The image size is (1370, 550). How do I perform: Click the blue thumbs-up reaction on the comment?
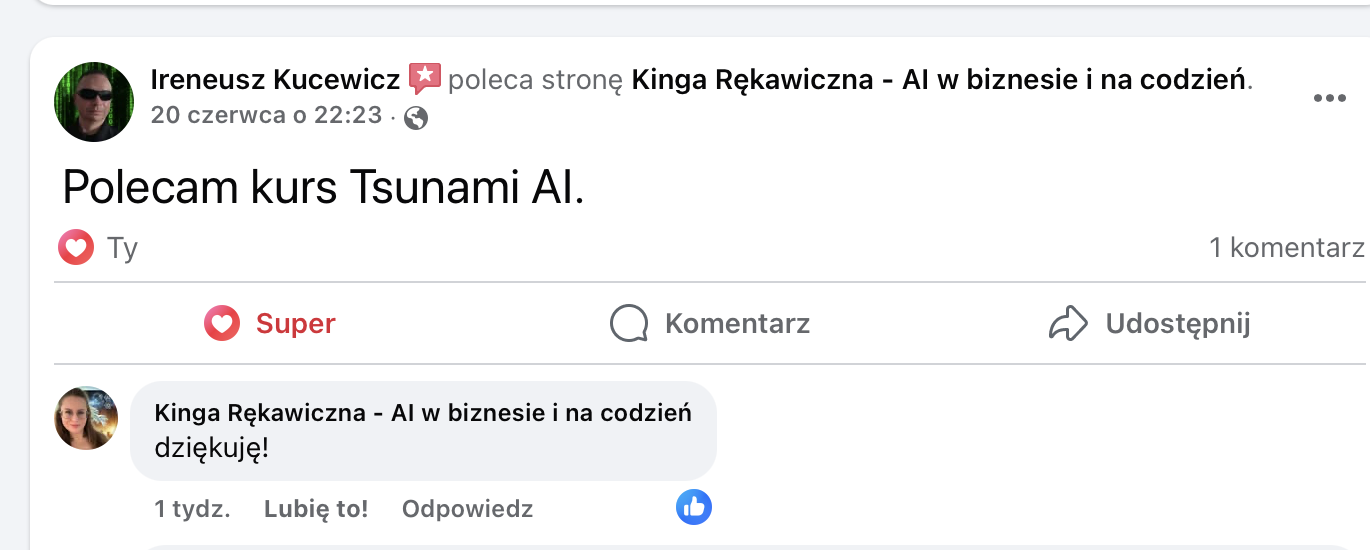[693, 507]
